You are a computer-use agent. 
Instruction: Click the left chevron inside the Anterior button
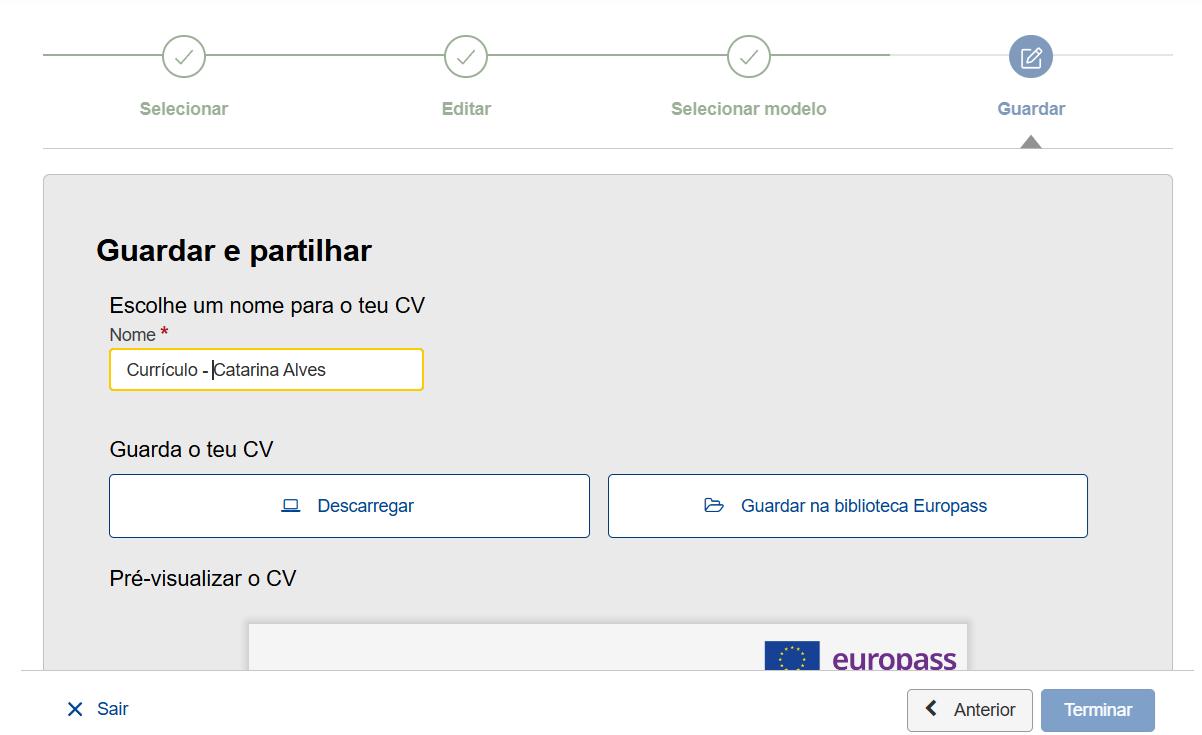(x=932, y=710)
